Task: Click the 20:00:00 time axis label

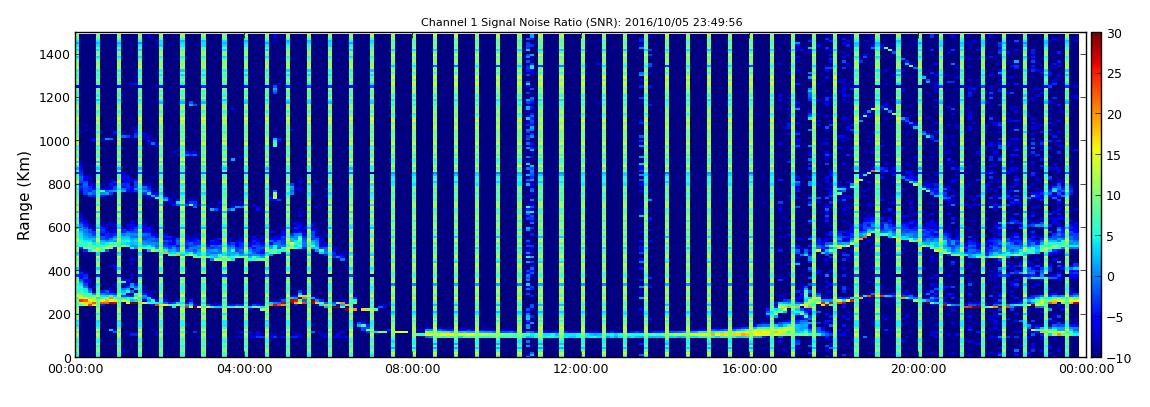Action: pos(918,370)
